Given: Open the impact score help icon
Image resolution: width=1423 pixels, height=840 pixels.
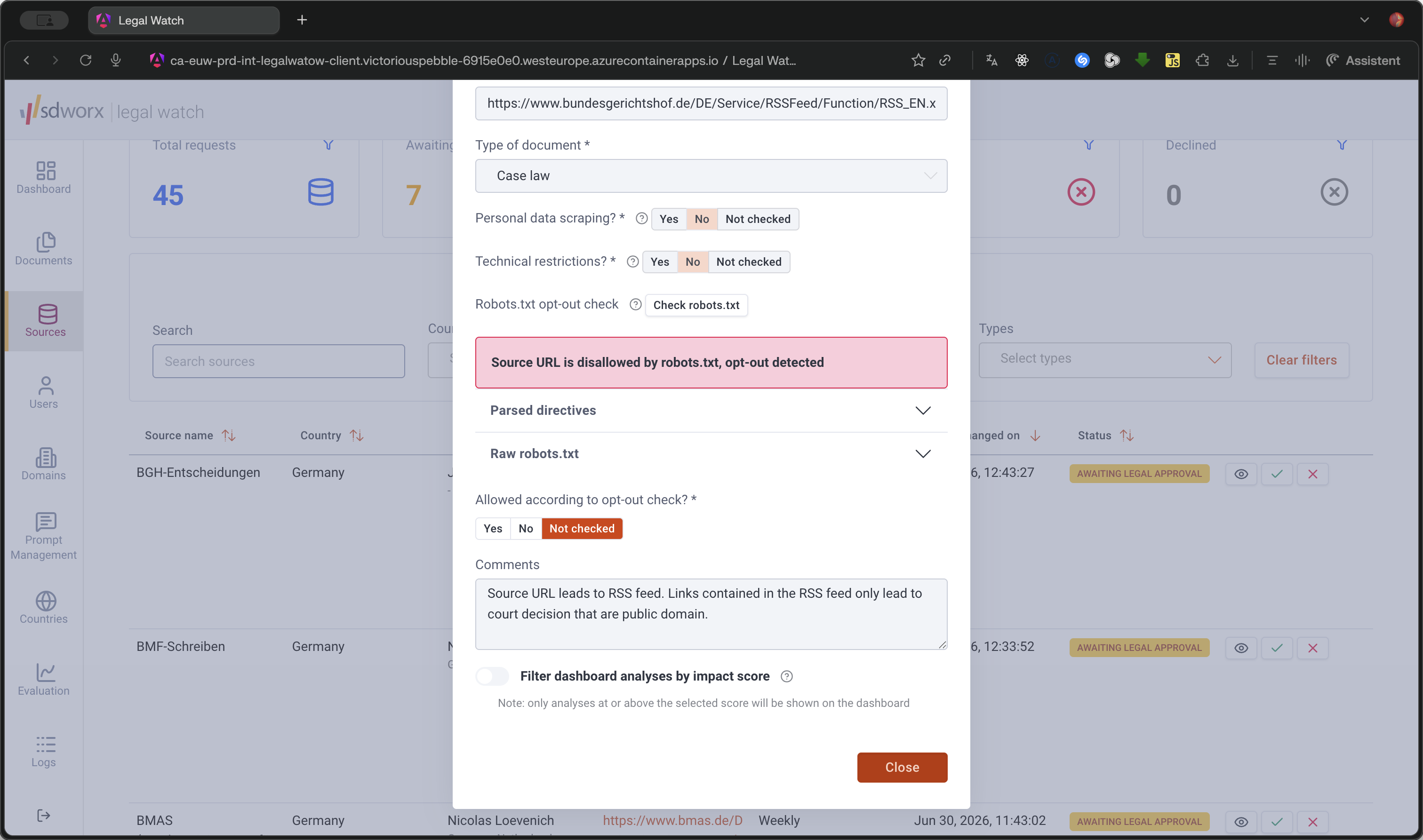Looking at the screenshot, I should [x=786, y=676].
